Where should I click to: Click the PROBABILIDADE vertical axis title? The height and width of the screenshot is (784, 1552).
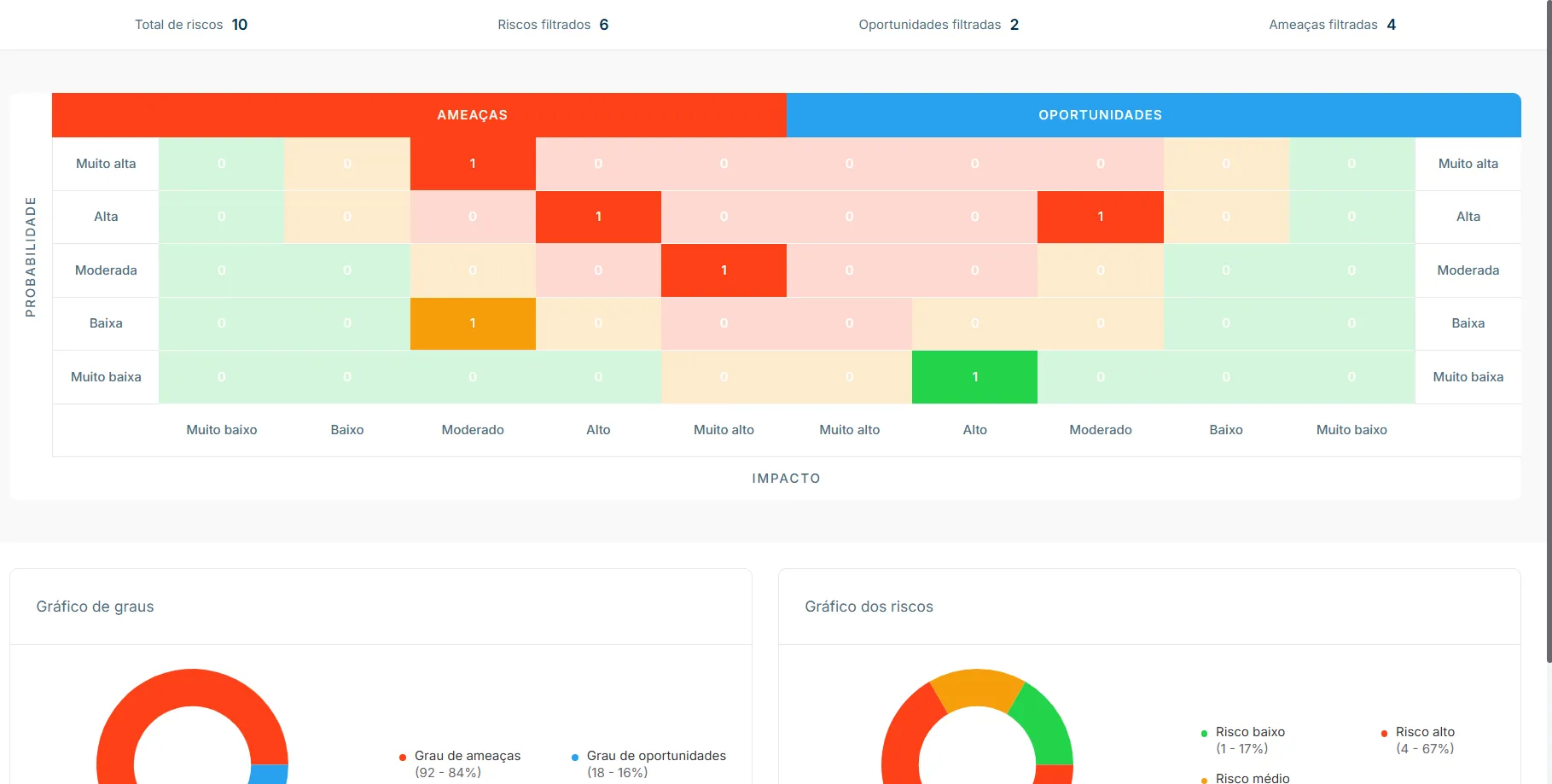[x=31, y=257]
